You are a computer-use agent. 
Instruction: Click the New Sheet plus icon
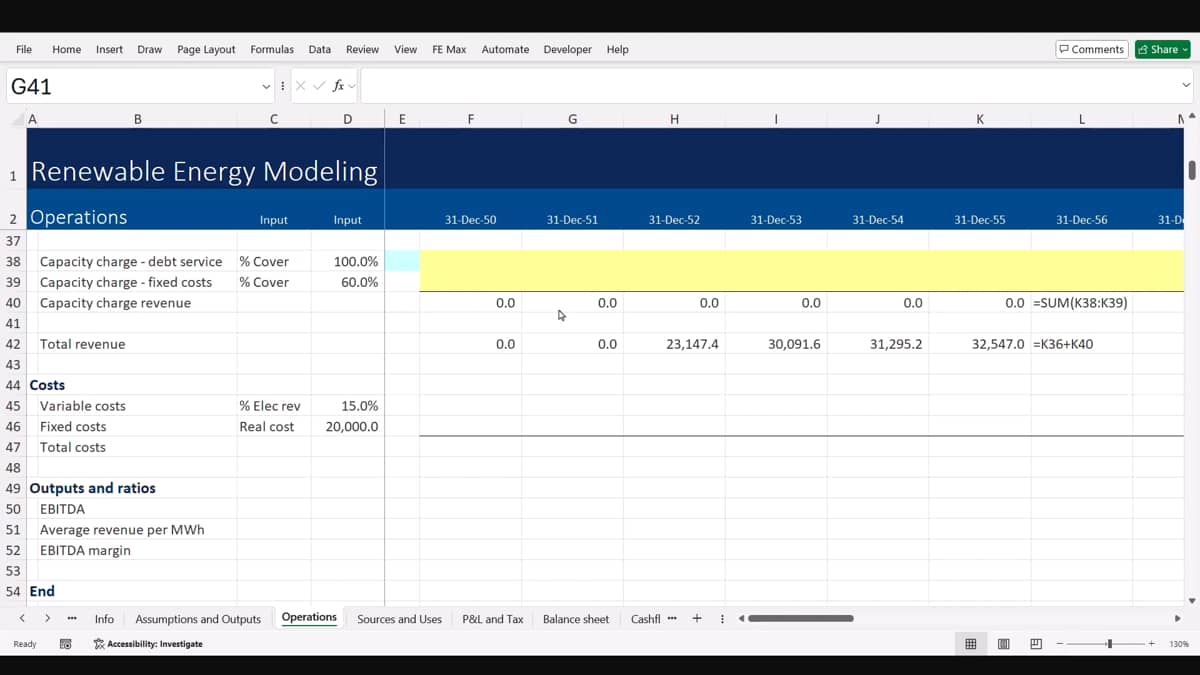click(x=697, y=618)
